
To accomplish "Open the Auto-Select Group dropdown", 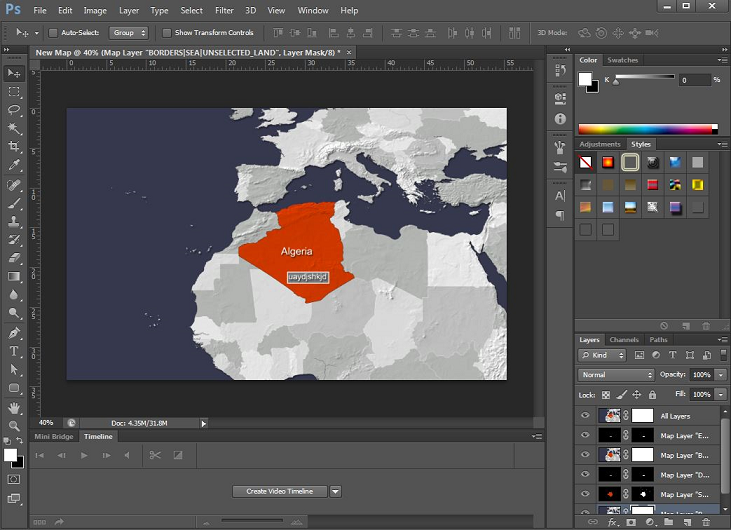I will (128, 33).
